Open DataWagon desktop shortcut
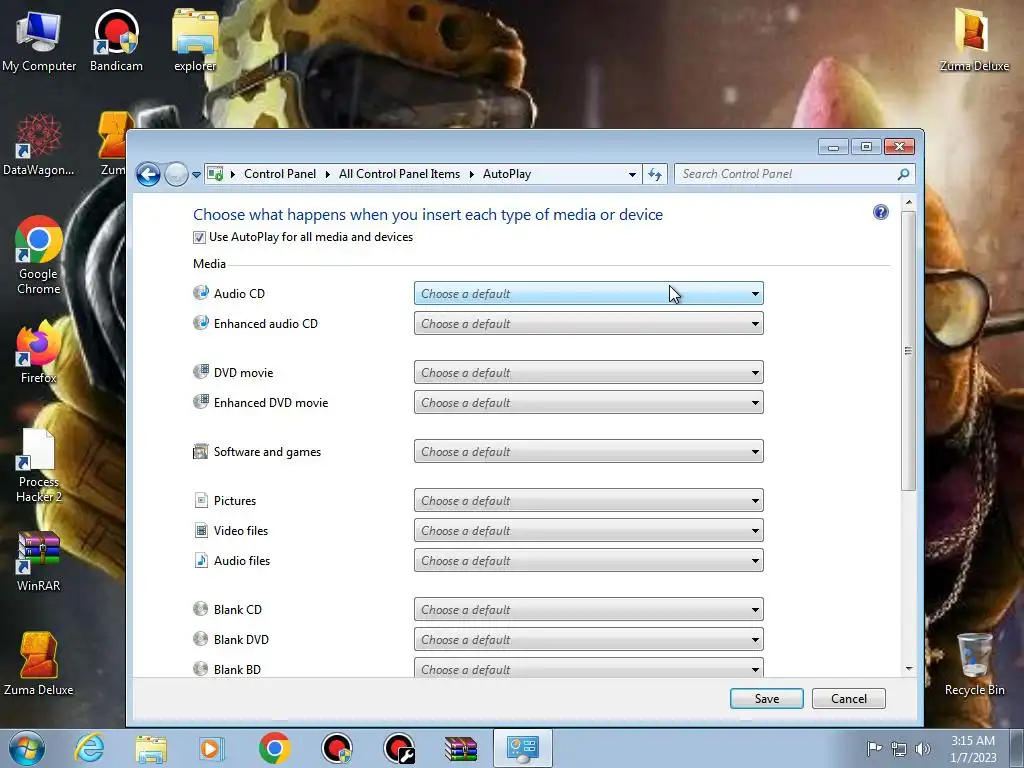The width and height of the screenshot is (1024, 768). coord(39,145)
